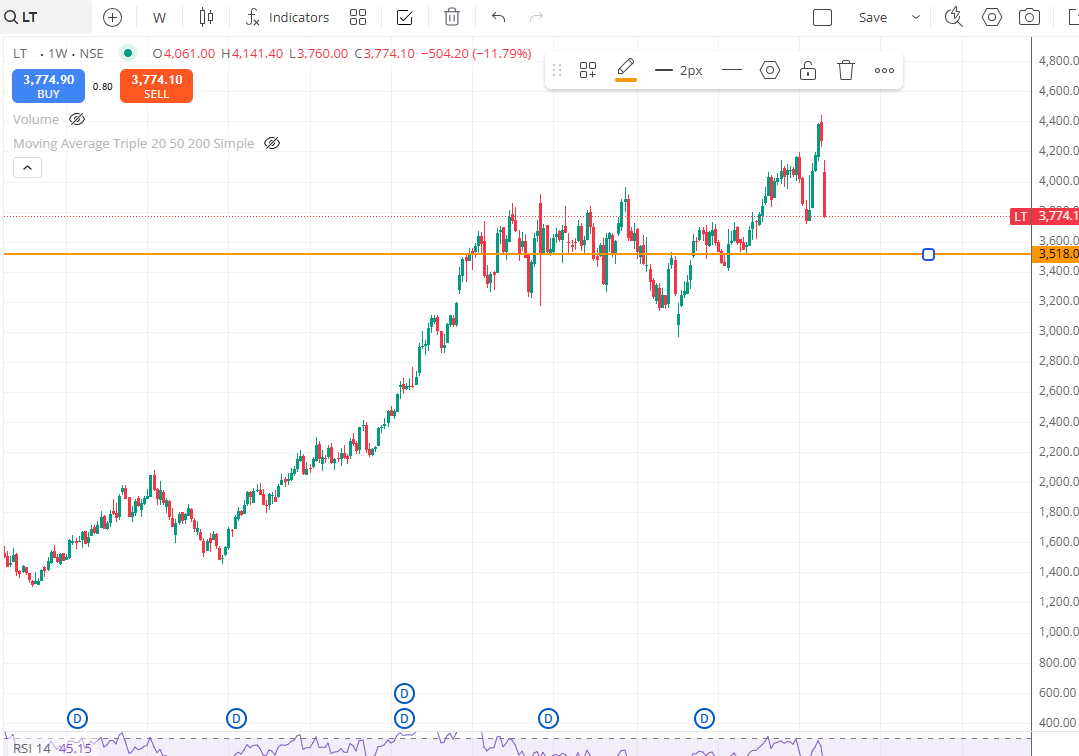This screenshot has width=1079, height=756.
Task: Open the layout rectangle selector
Action: coord(822,17)
